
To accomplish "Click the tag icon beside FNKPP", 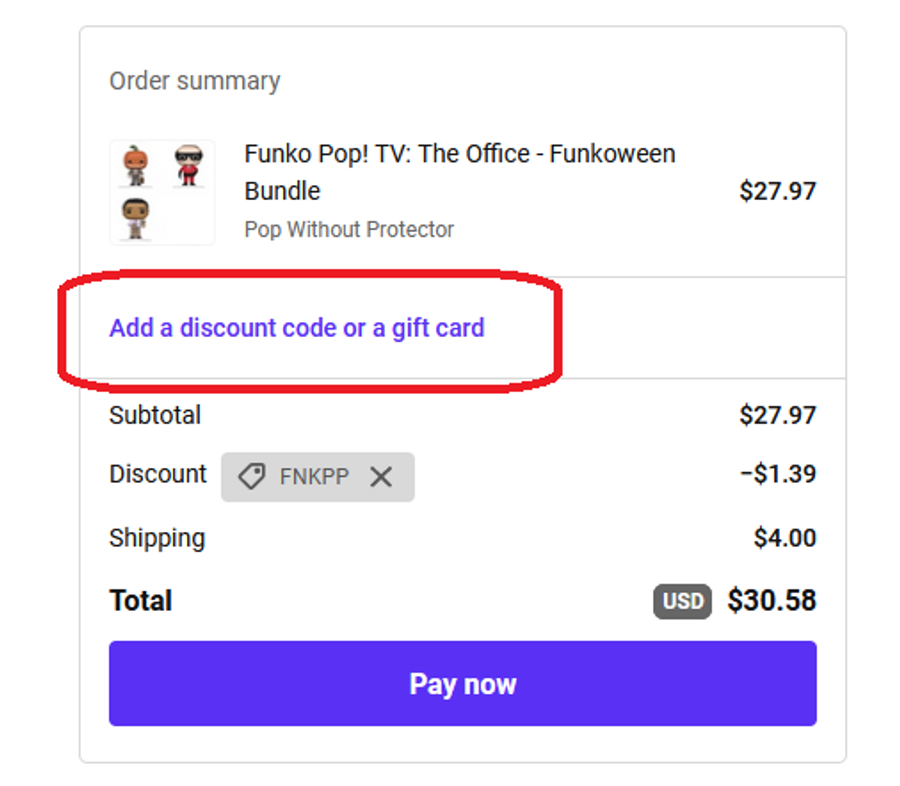I will [252, 477].
